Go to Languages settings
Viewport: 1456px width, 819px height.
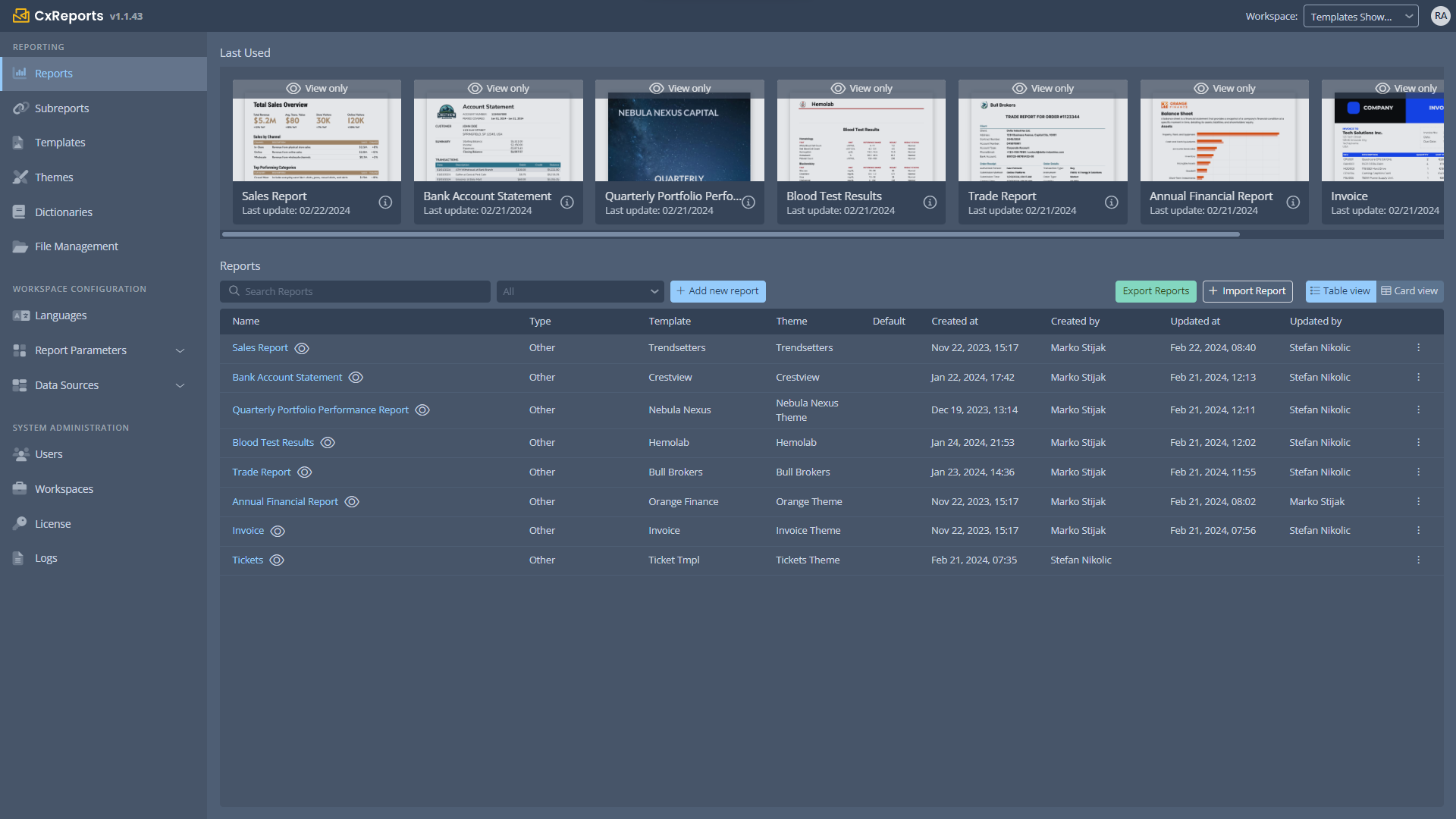point(61,315)
